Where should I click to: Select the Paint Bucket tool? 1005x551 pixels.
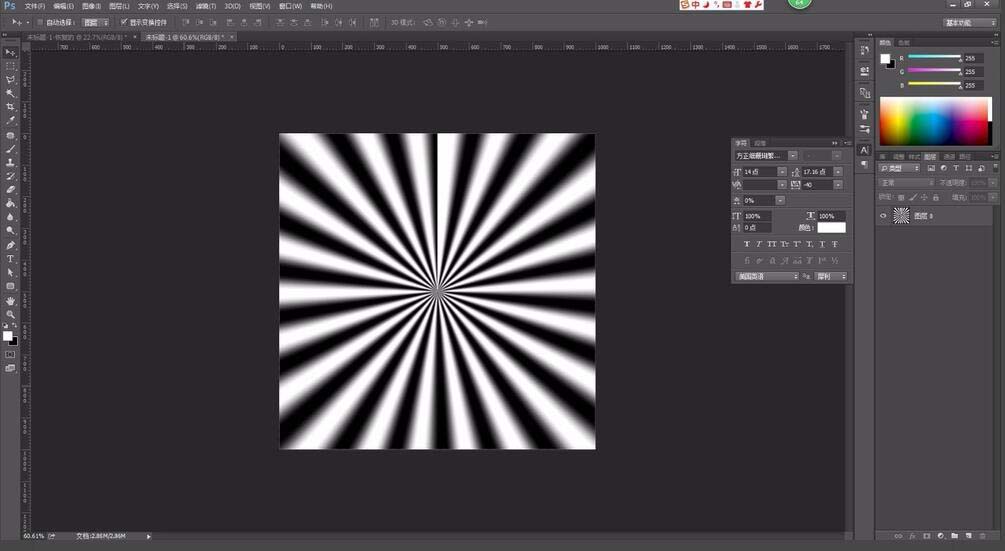click(10, 203)
